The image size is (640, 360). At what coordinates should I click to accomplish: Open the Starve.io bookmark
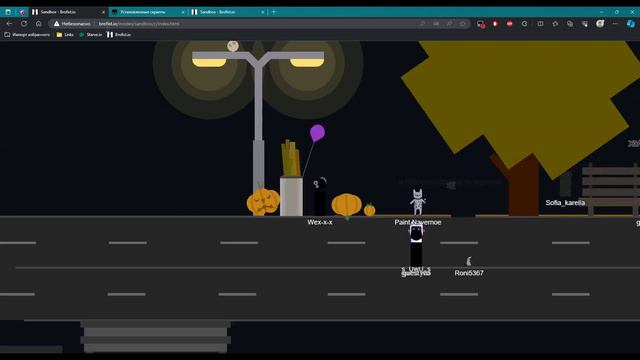(x=91, y=35)
